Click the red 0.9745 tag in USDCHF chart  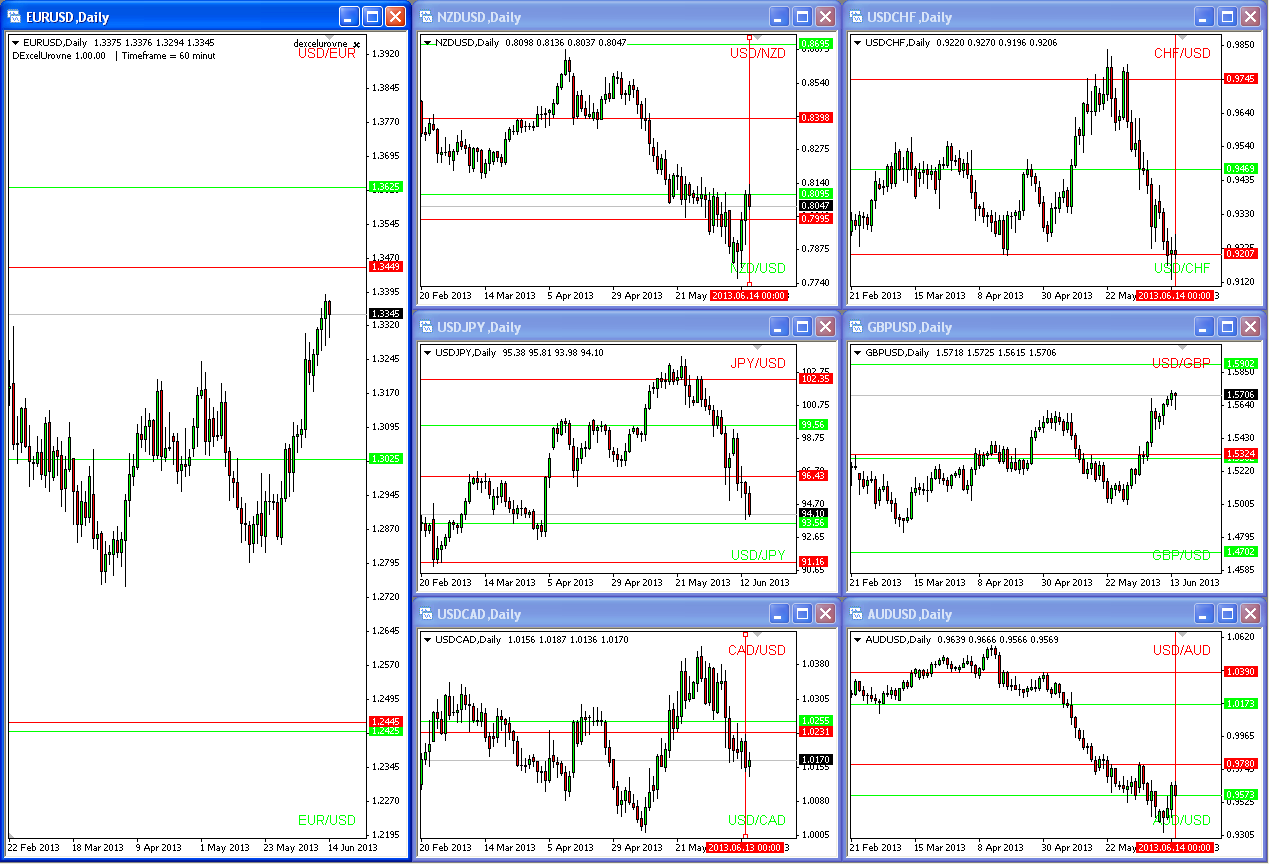[x=1240, y=79]
